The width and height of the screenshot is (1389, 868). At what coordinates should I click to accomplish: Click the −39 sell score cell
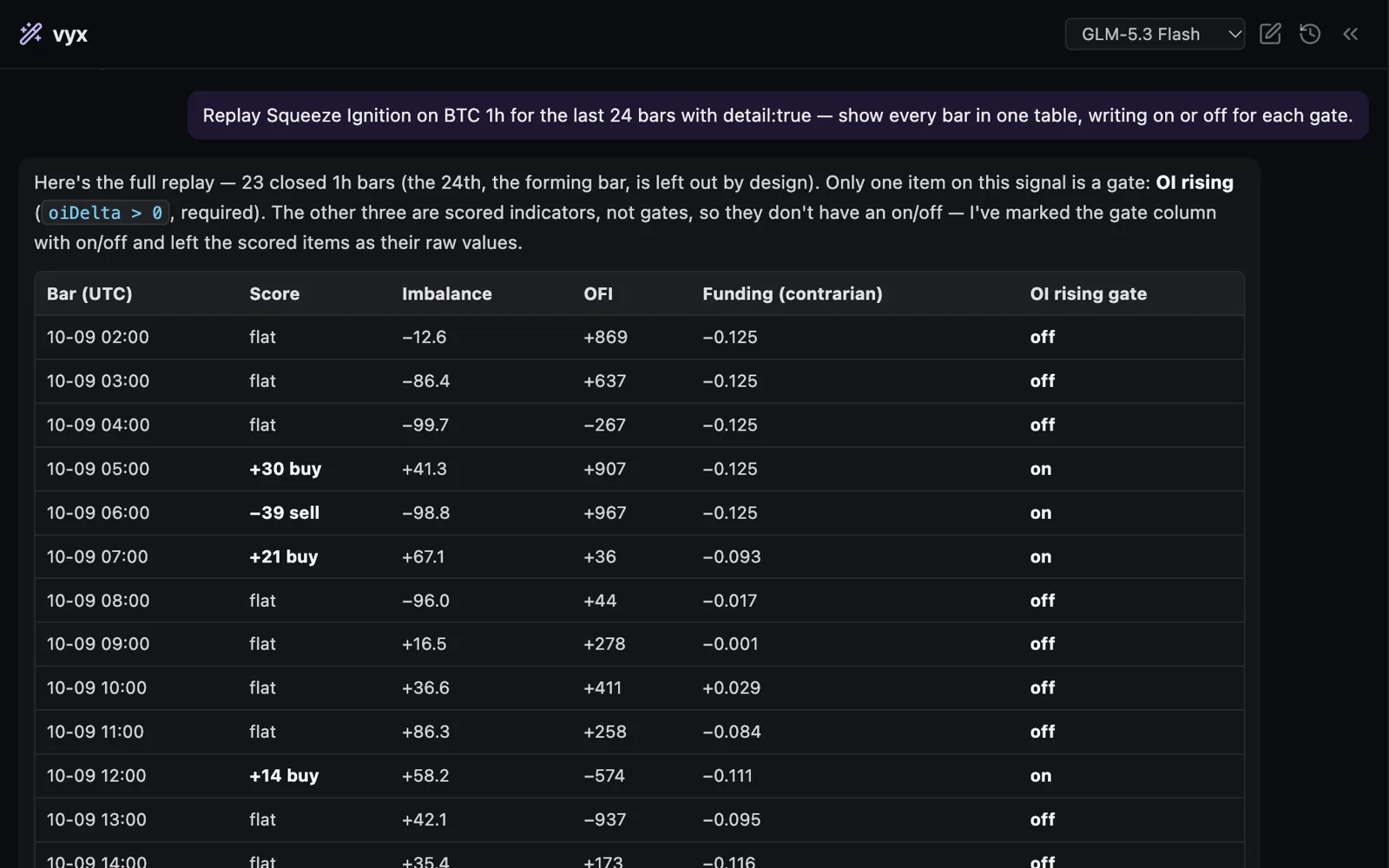point(285,513)
